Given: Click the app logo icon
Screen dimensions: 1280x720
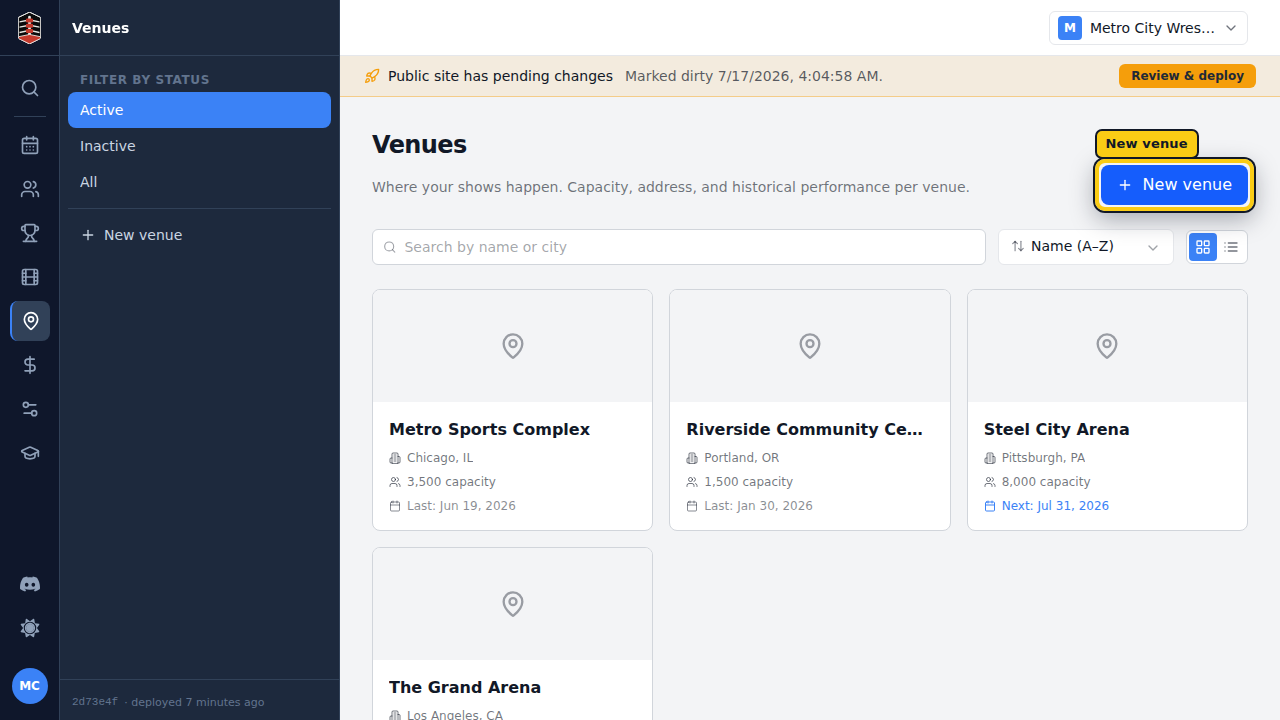Looking at the screenshot, I should [30, 28].
